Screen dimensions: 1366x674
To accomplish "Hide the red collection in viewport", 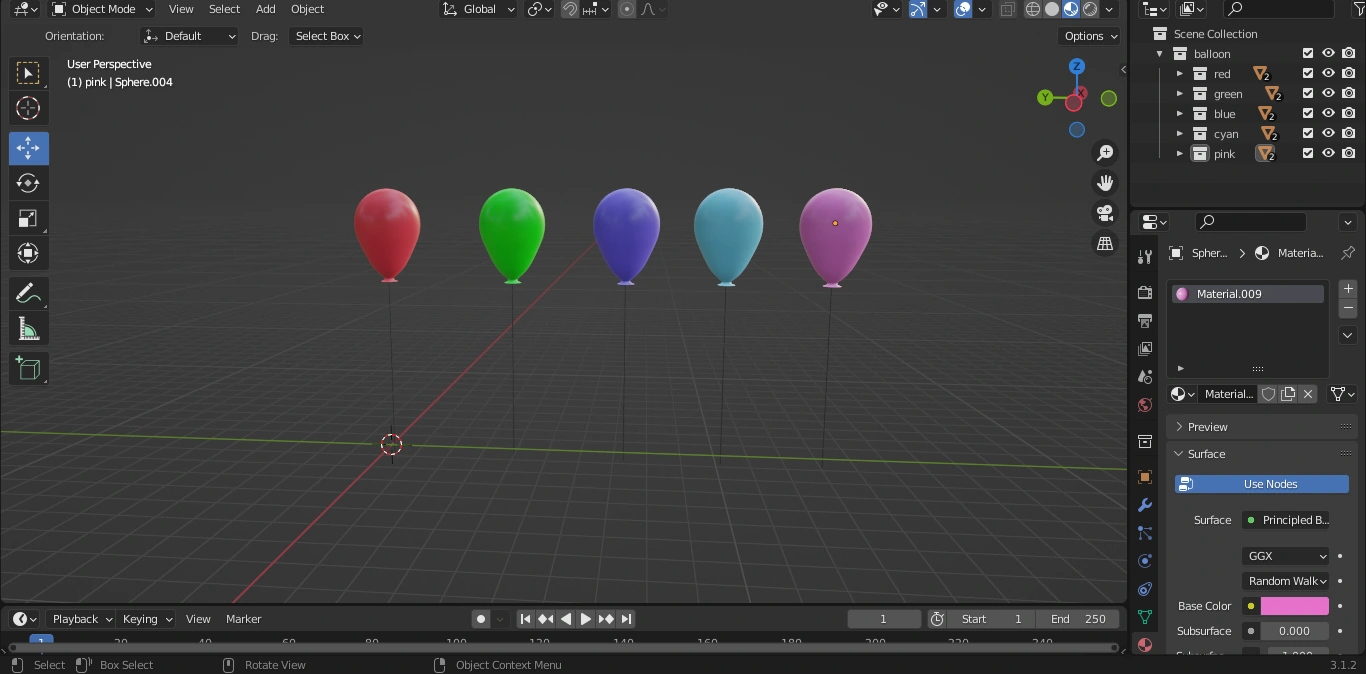I will (1328, 73).
